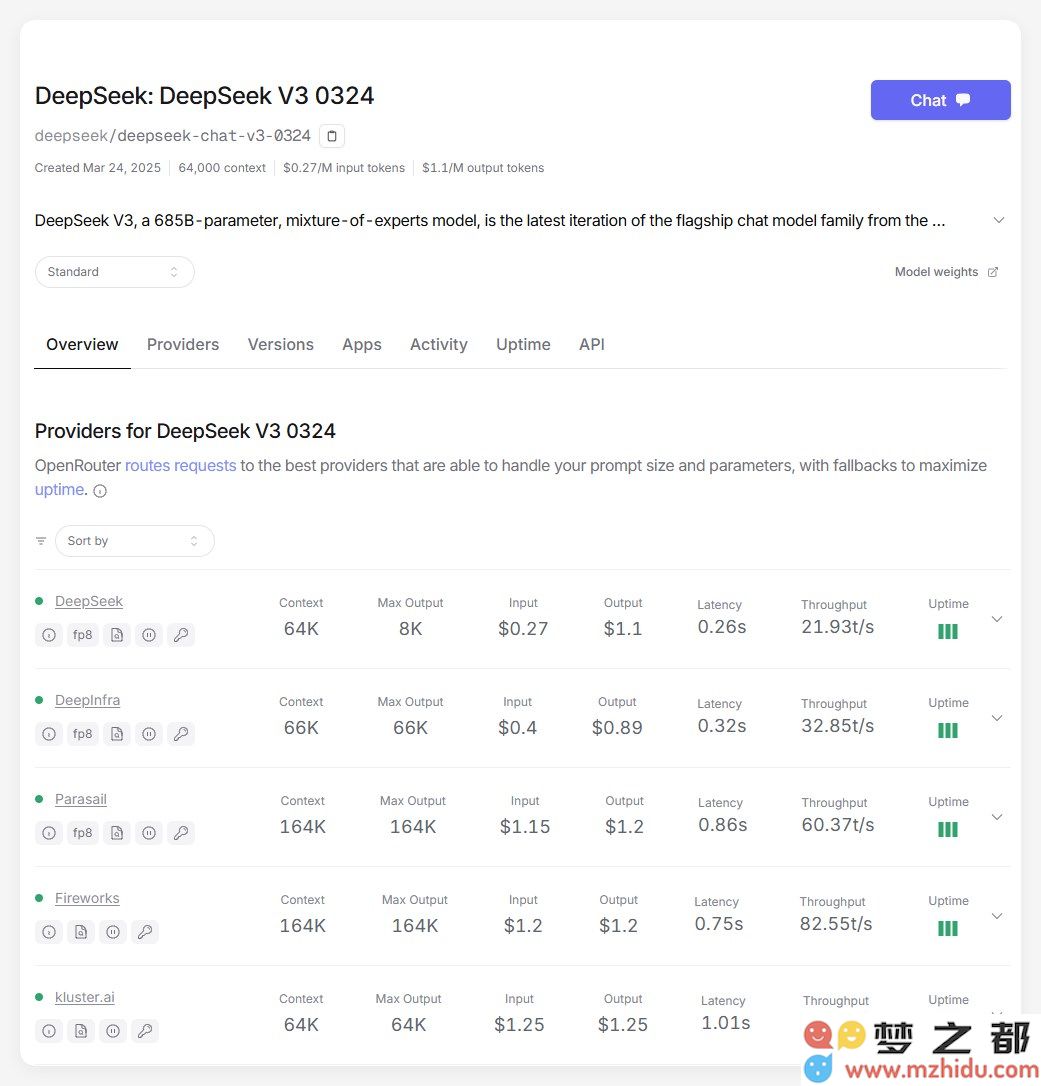Go to the Apps tab

[x=362, y=345]
